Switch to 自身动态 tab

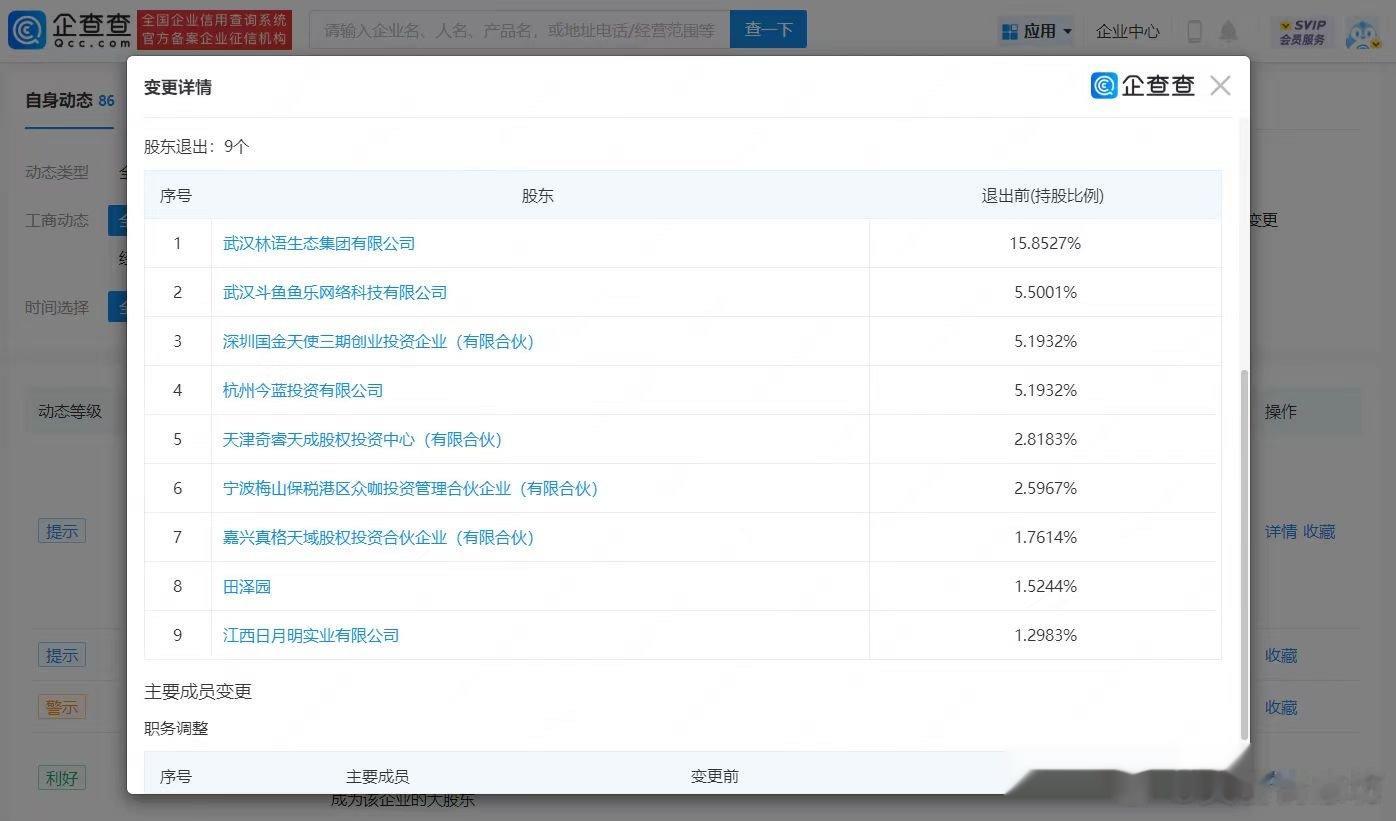[69, 101]
